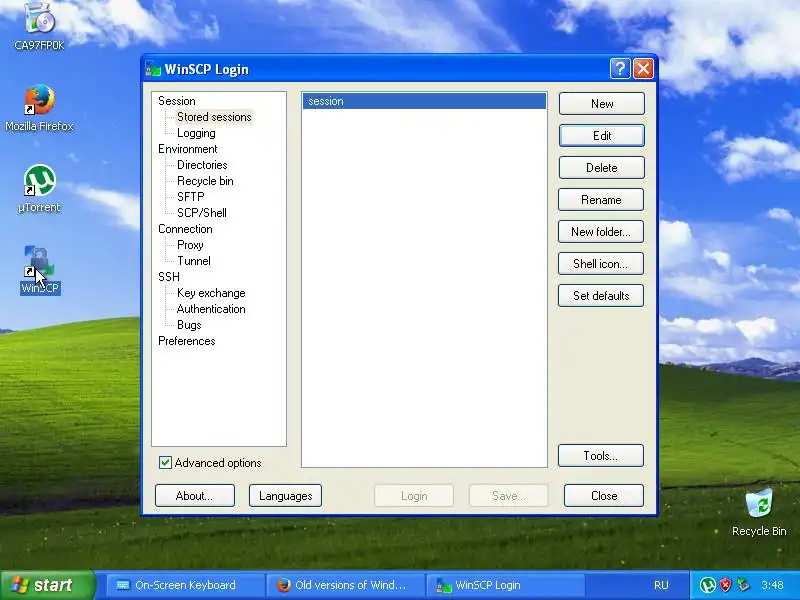Open the SCP/Shell settings page

pos(202,213)
